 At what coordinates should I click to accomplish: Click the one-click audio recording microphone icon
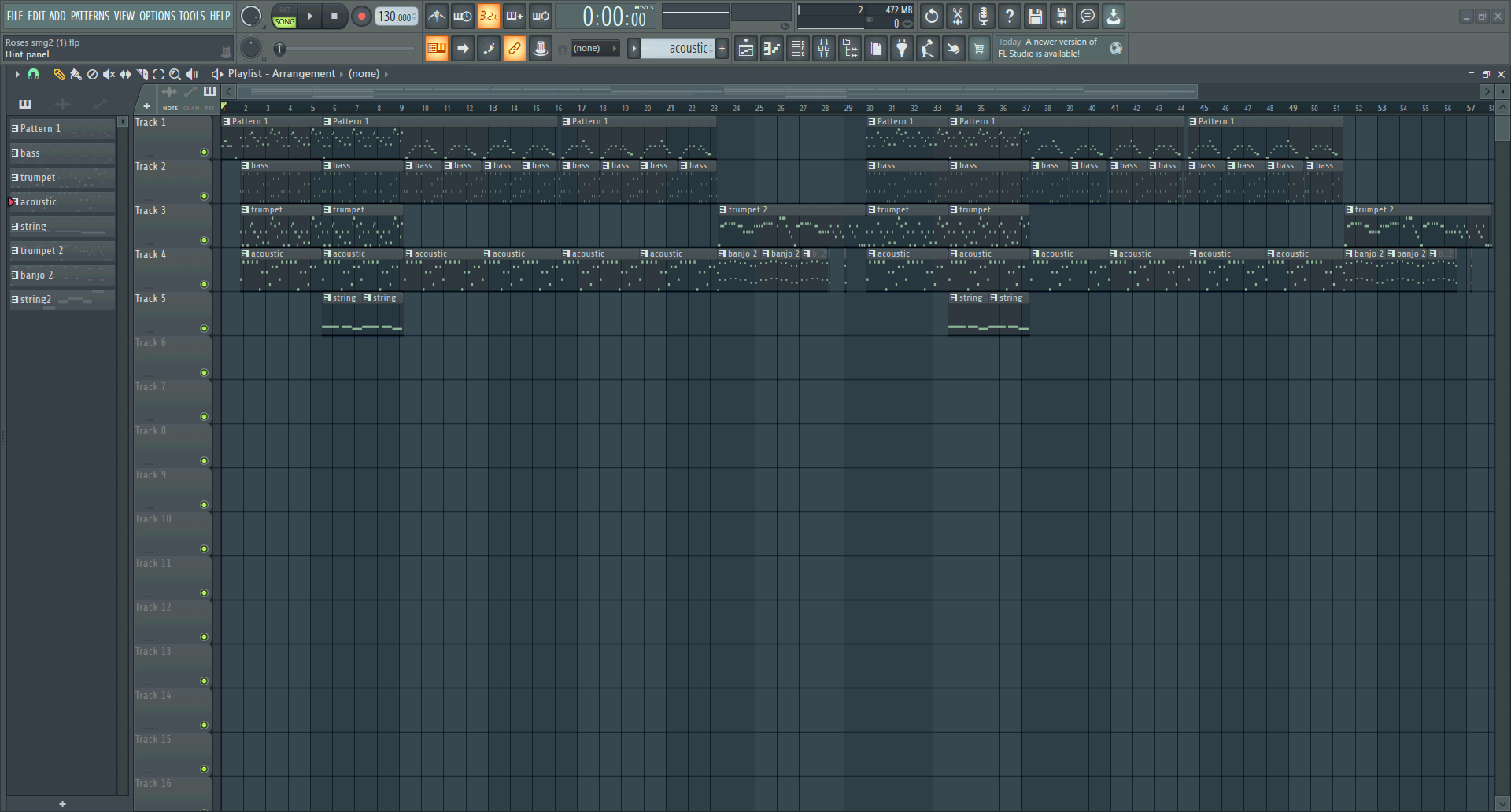point(984,16)
